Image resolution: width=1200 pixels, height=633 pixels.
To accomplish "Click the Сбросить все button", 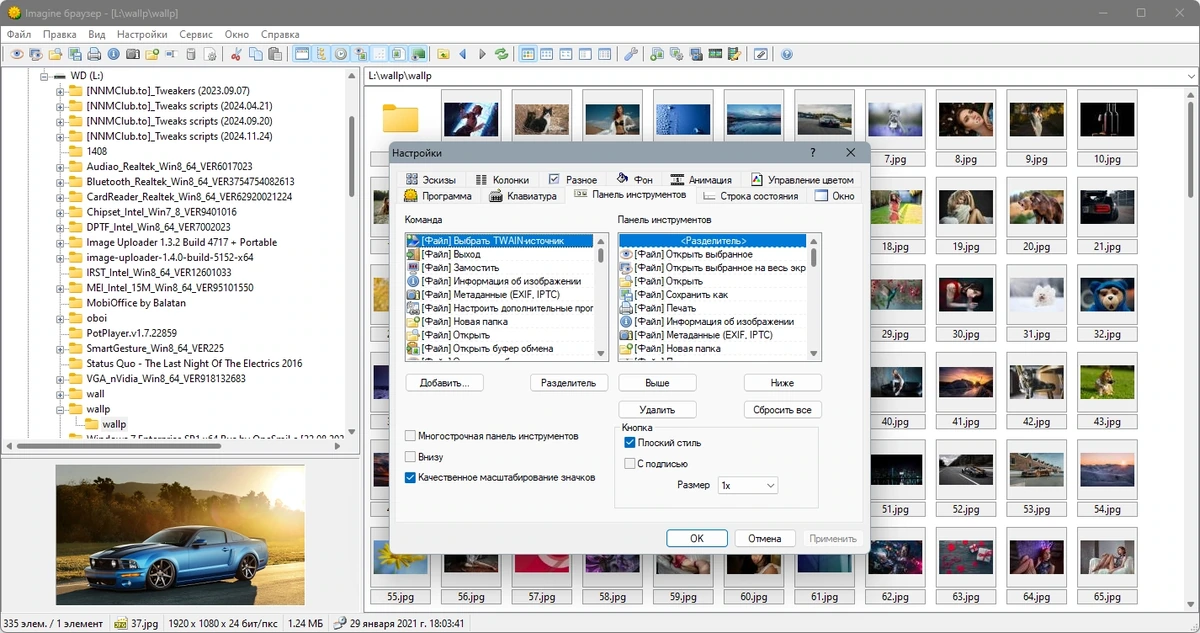I will click(782, 410).
